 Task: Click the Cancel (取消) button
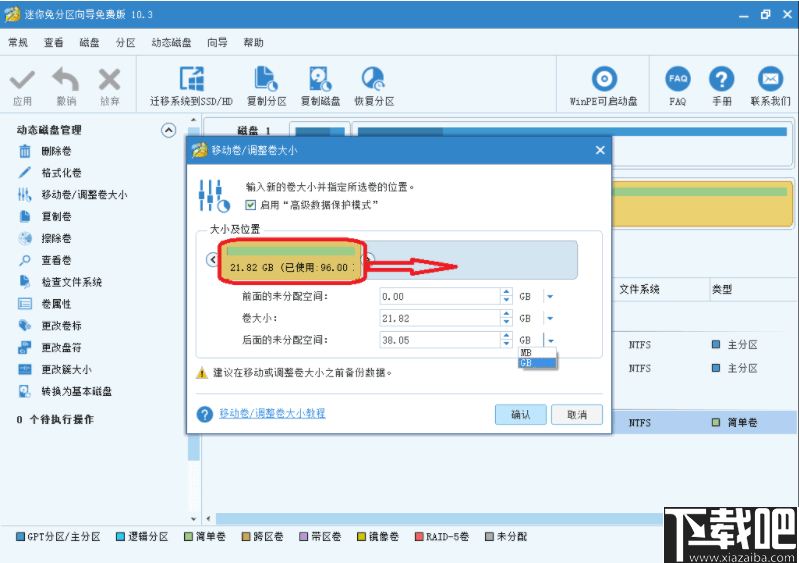(577, 415)
